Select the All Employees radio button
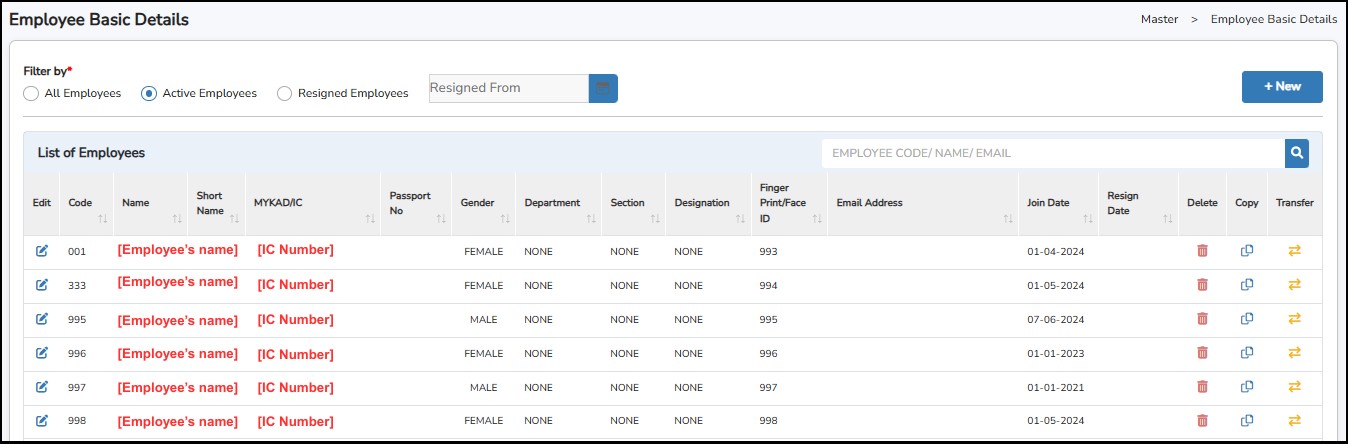Screen dimensions: 1348x444 coord(32,93)
